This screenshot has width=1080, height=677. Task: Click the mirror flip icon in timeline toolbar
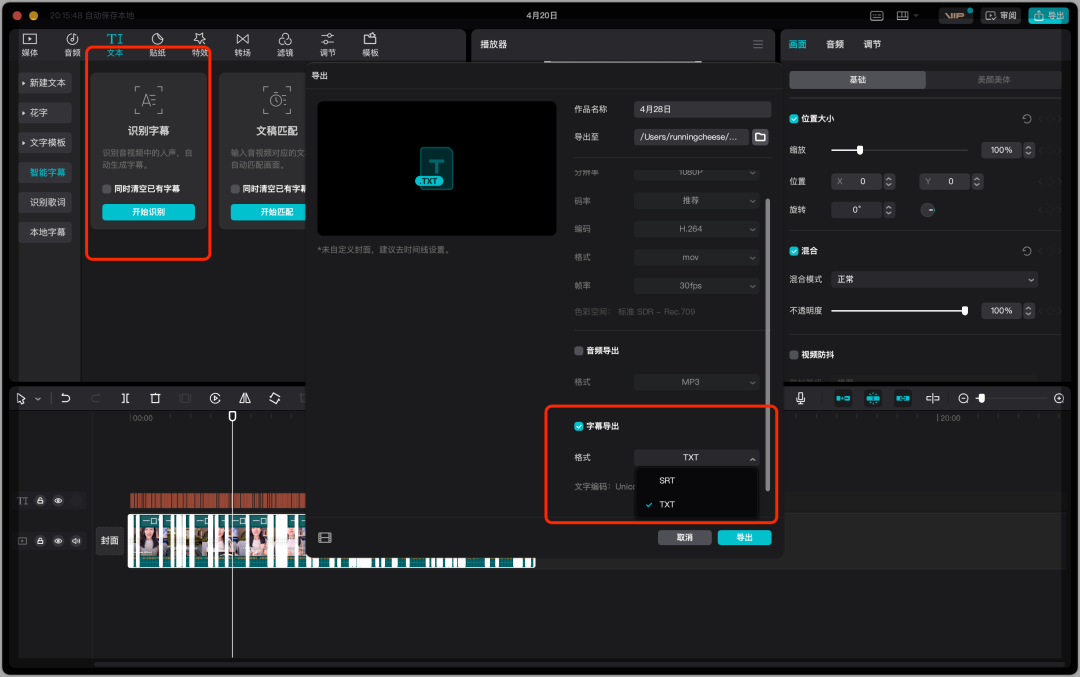pyautogui.click(x=245, y=398)
